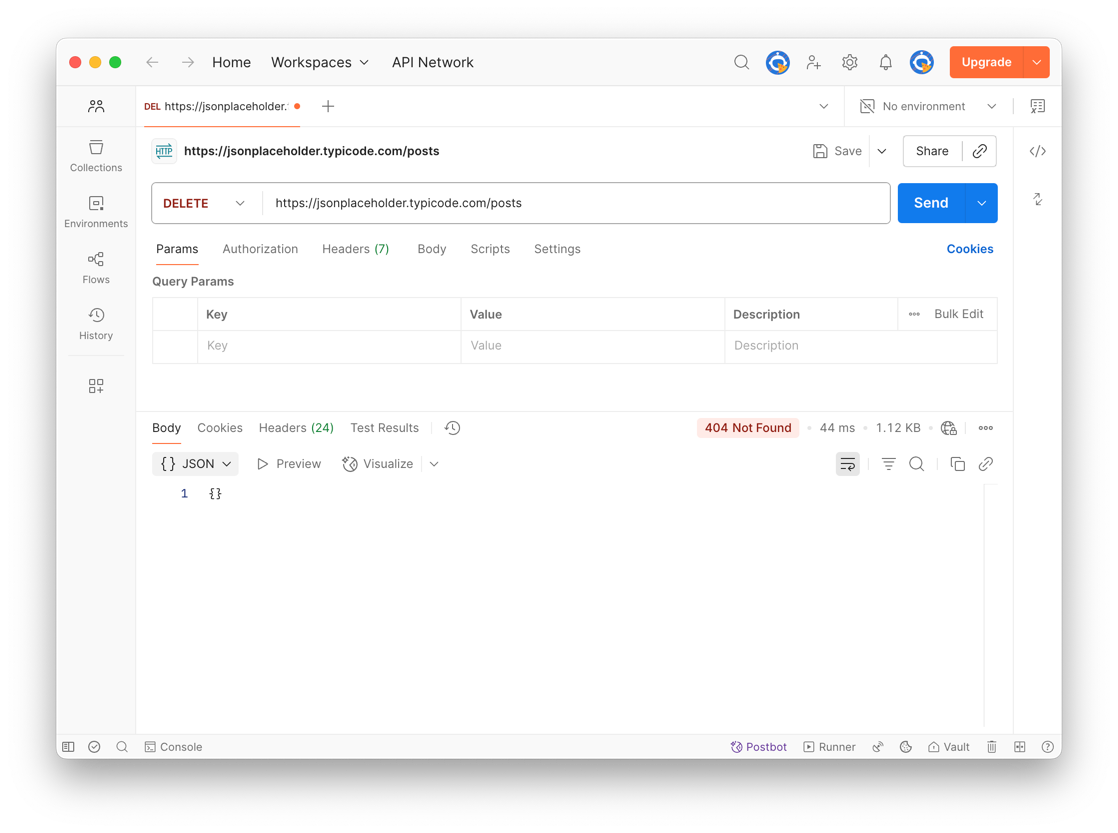
Task: Open the response Headers (24) tab
Action: (x=296, y=428)
